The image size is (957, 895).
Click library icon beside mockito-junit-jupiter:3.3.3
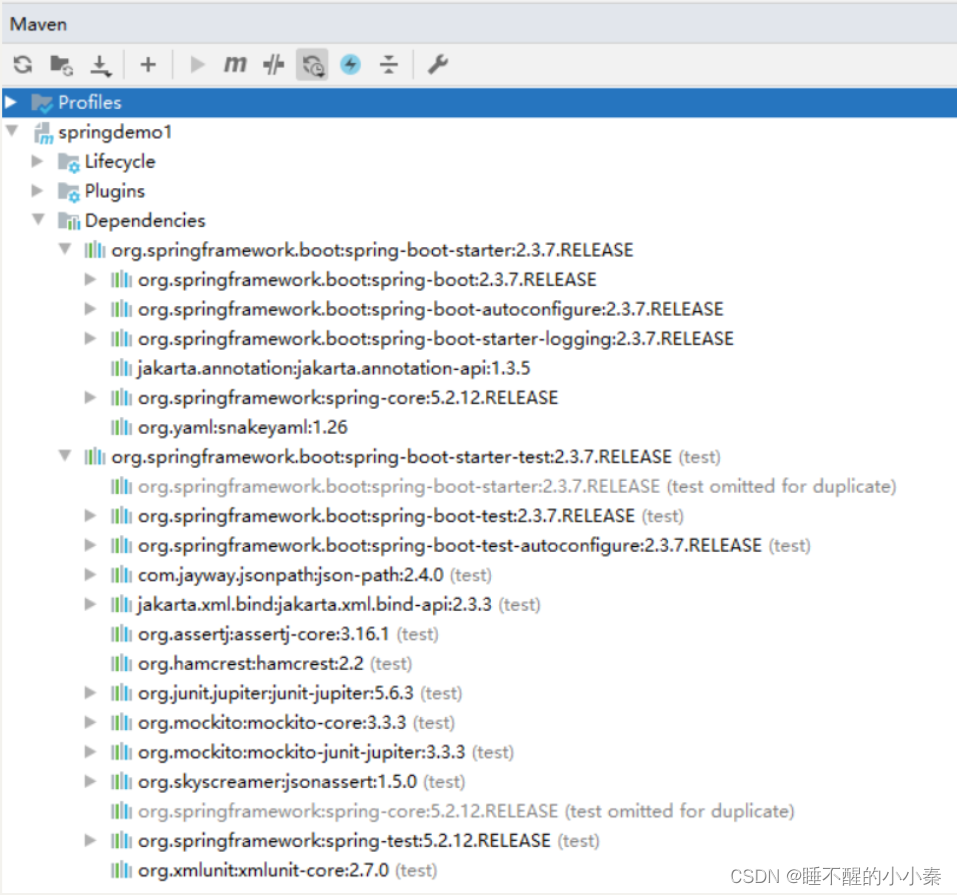point(121,752)
